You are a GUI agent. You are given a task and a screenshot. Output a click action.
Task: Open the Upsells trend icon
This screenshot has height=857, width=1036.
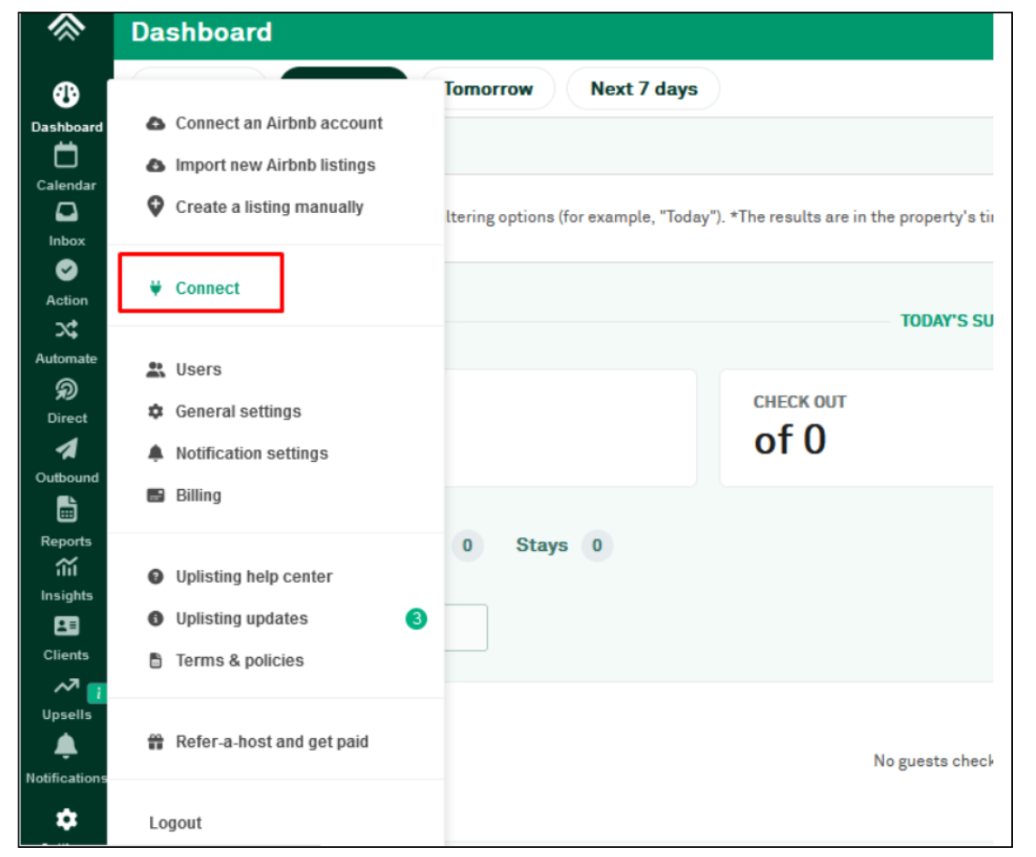[66, 687]
